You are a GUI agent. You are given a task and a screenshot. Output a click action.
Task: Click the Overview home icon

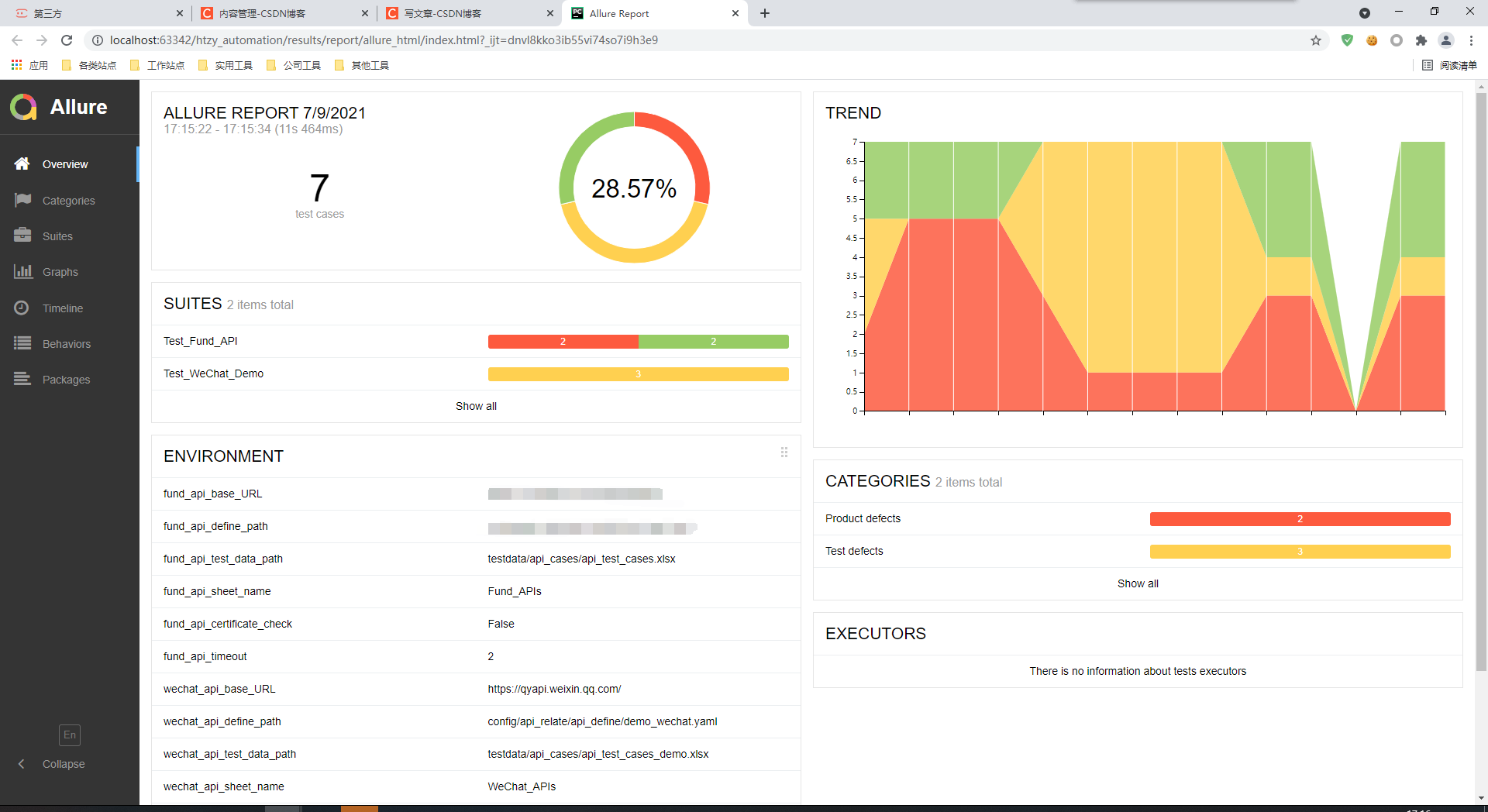click(22, 163)
